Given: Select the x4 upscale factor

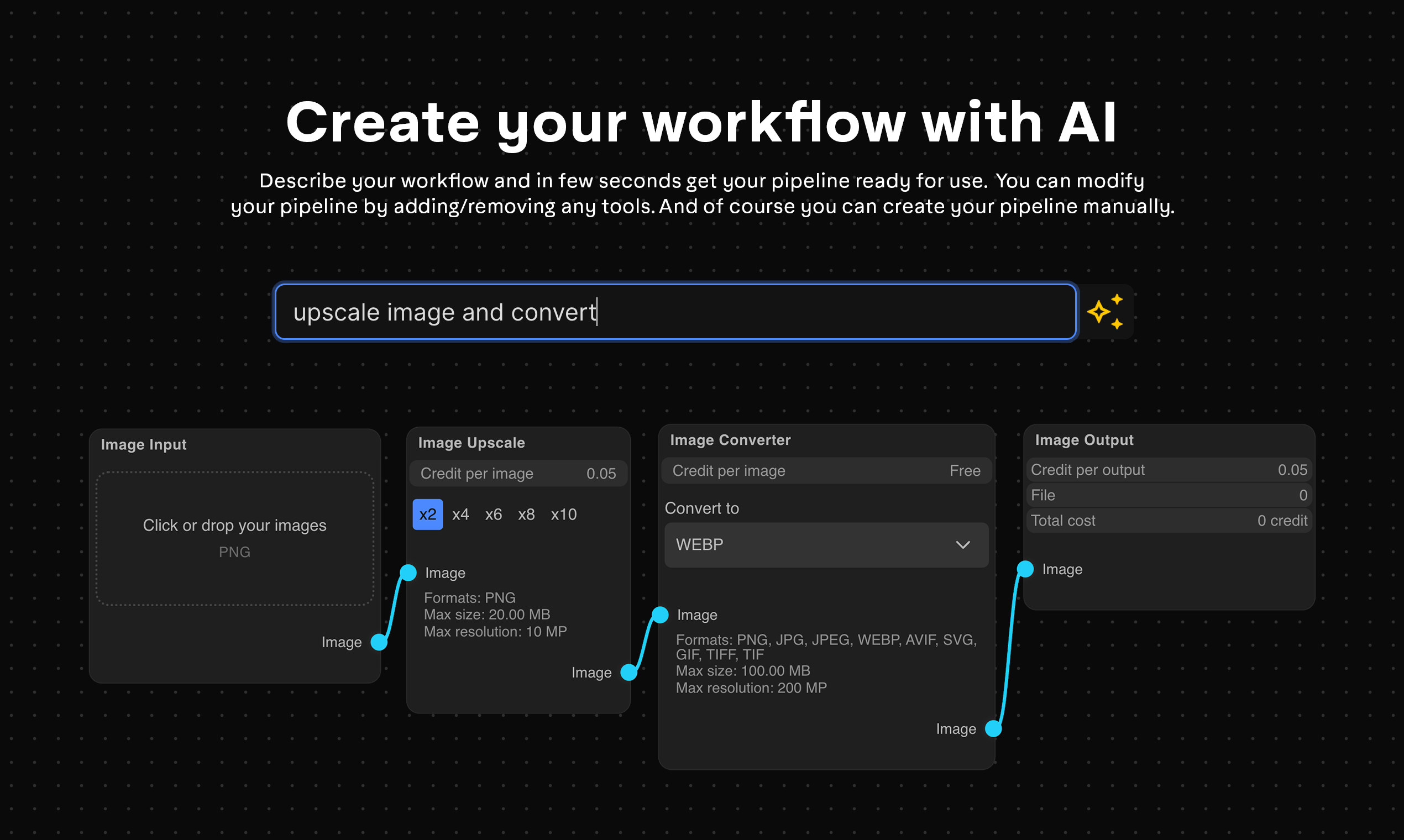Looking at the screenshot, I should (x=460, y=514).
